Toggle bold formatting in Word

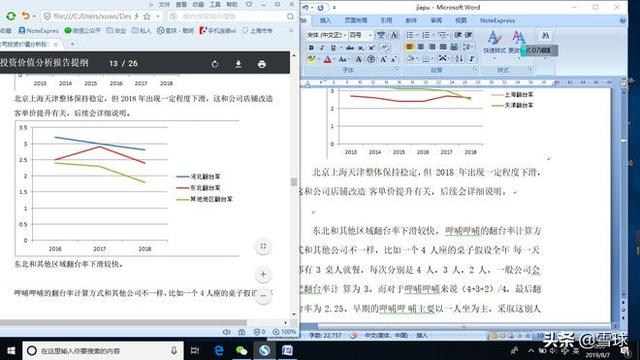point(311,48)
